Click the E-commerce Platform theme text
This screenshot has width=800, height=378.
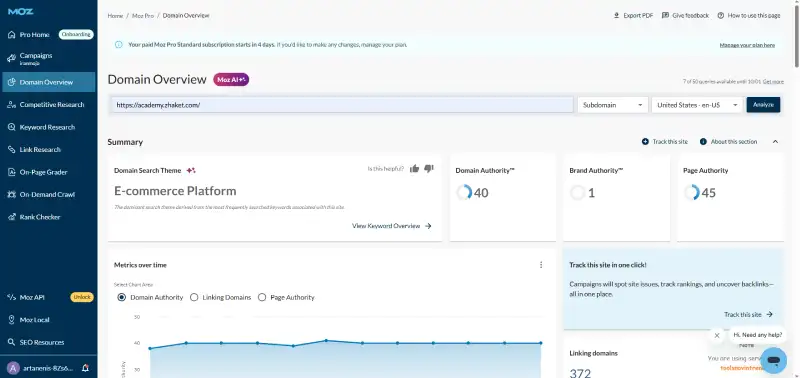(175, 191)
